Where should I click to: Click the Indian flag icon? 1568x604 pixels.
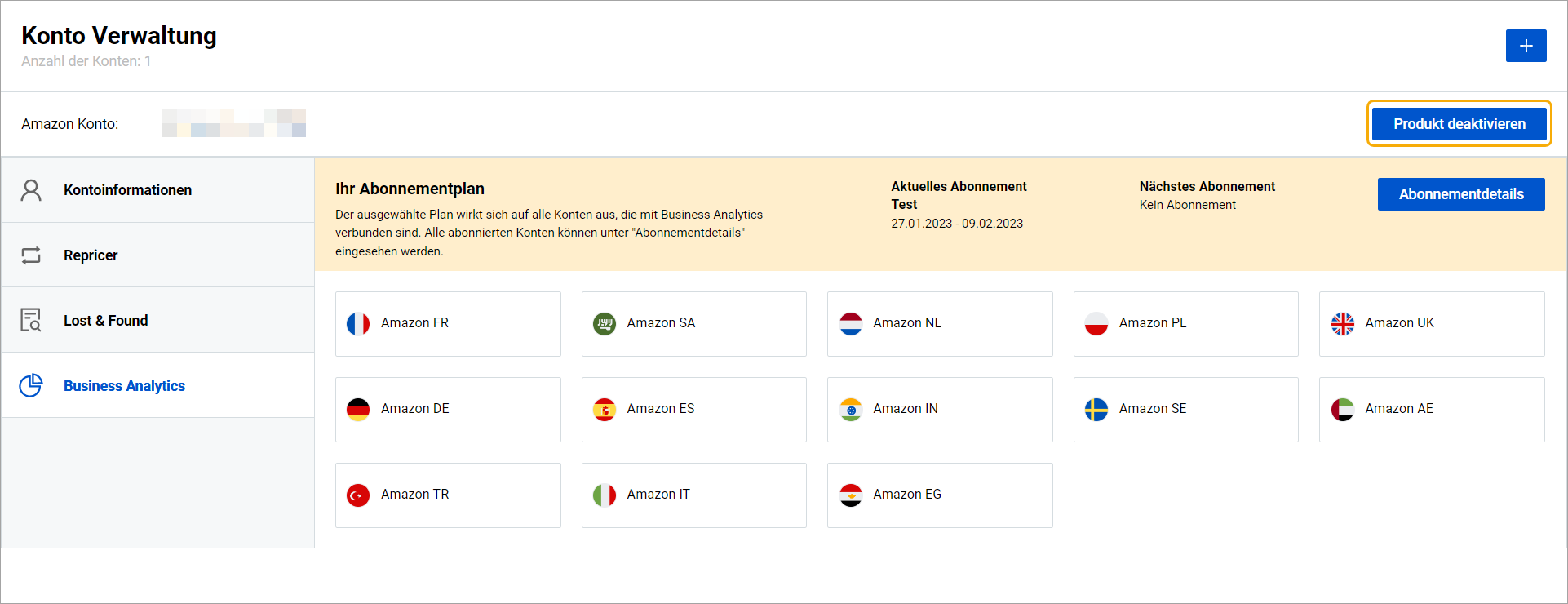(851, 410)
